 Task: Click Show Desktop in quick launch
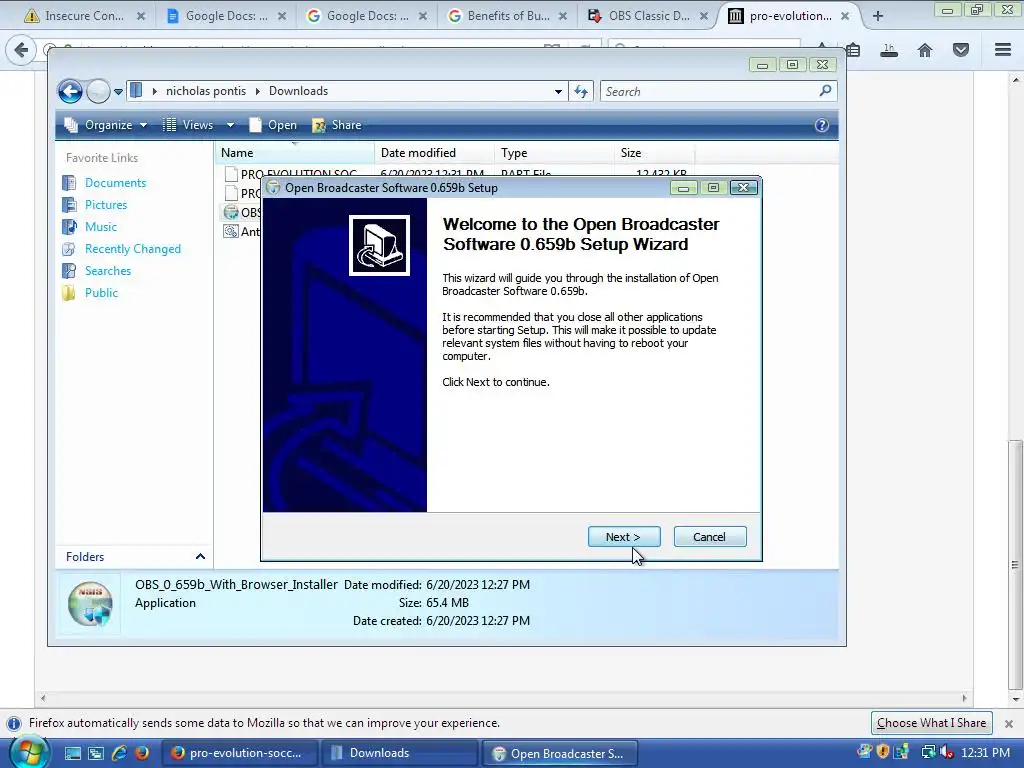click(x=72, y=754)
